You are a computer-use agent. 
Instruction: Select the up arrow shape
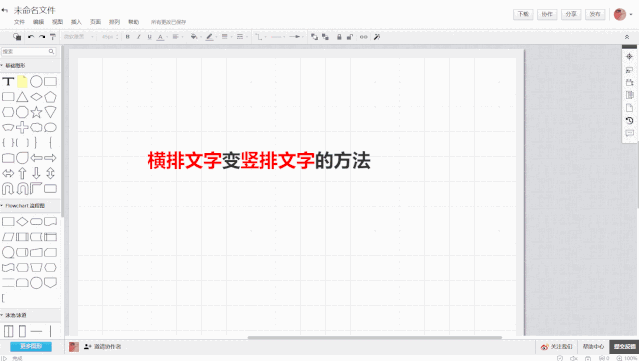point(22,173)
